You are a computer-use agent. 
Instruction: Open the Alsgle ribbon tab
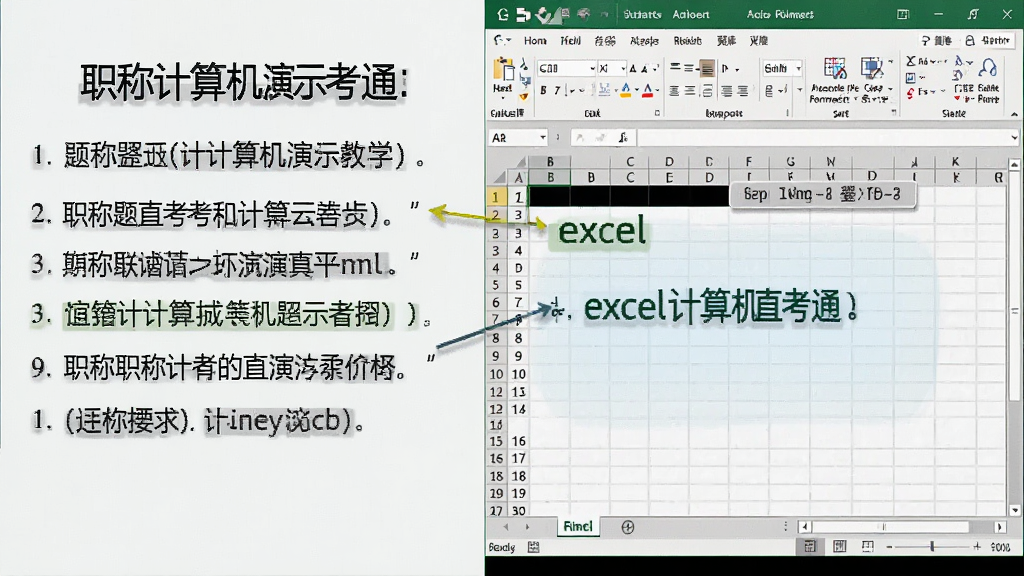(644, 40)
